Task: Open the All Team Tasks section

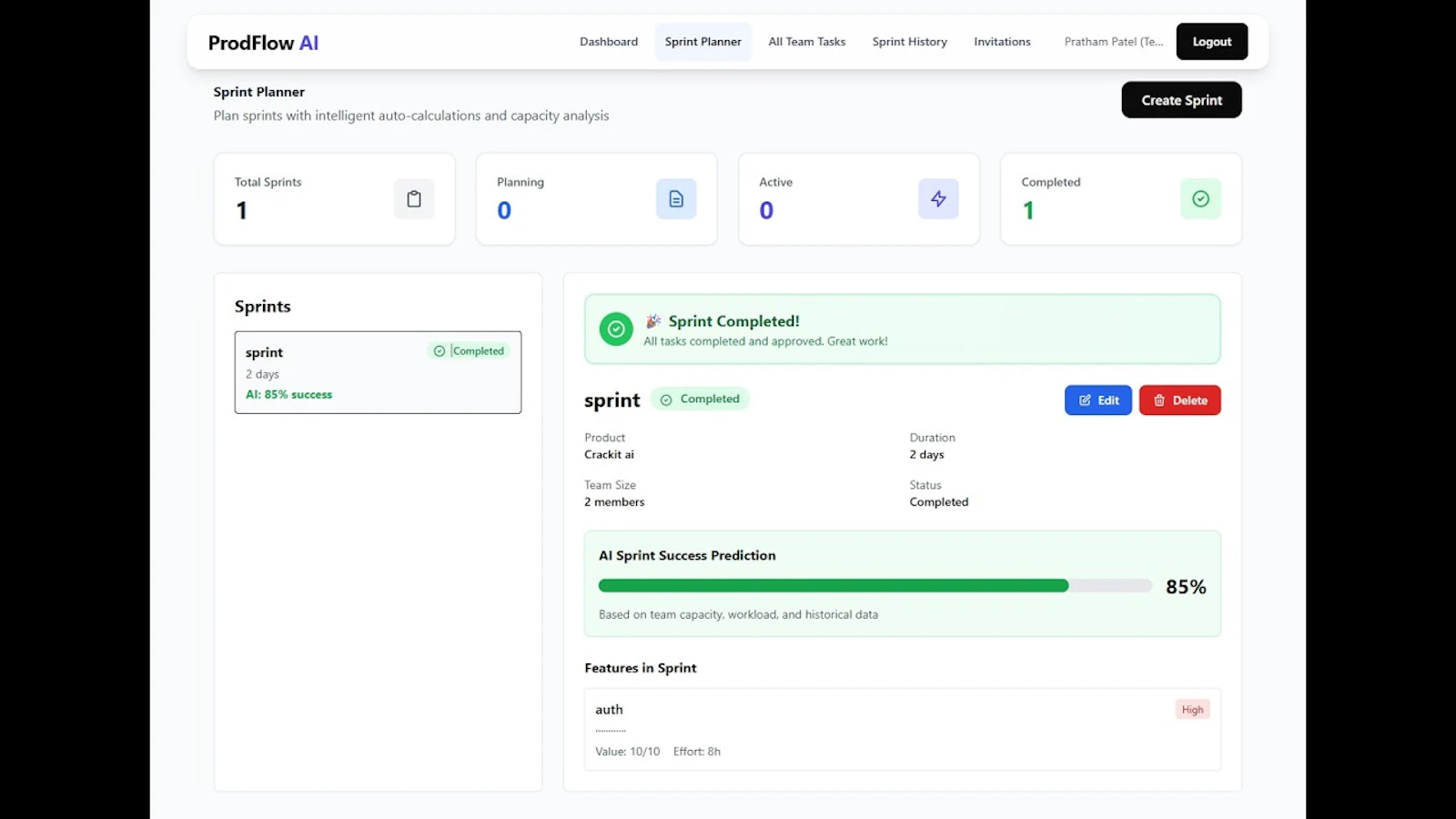Action: pyautogui.click(x=806, y=41)
